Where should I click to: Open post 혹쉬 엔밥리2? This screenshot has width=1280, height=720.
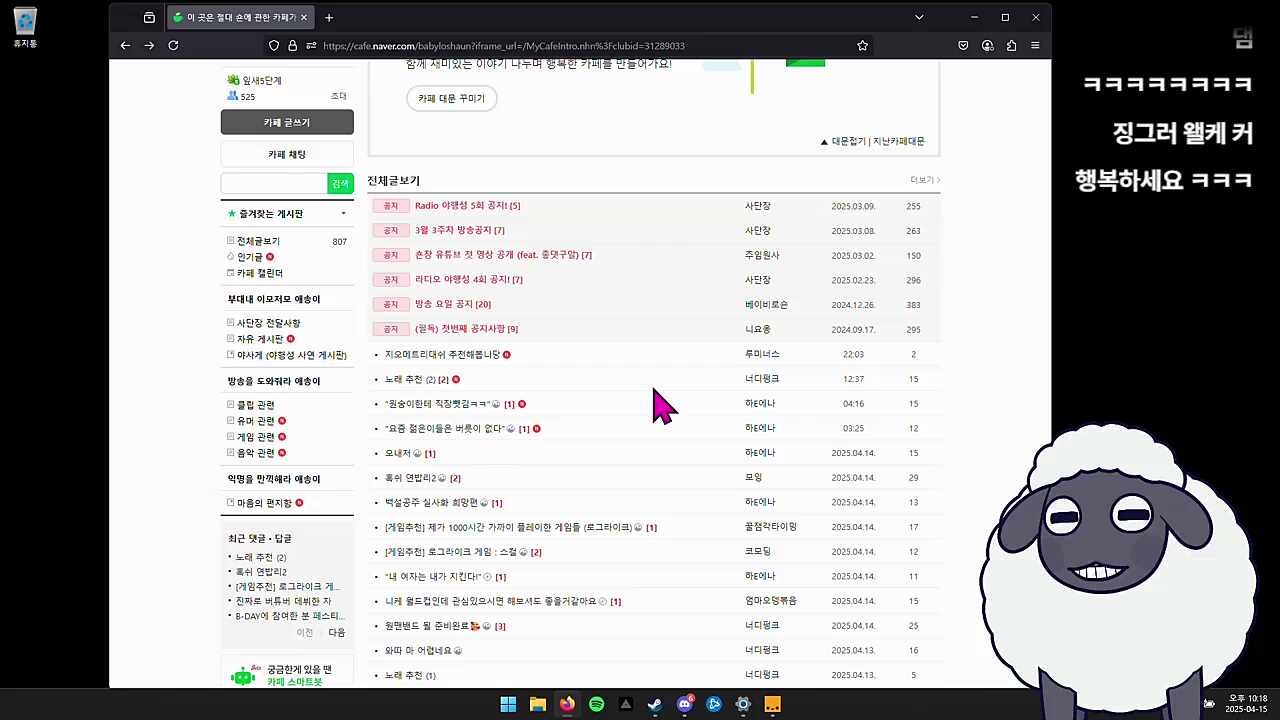click(411, 478)
